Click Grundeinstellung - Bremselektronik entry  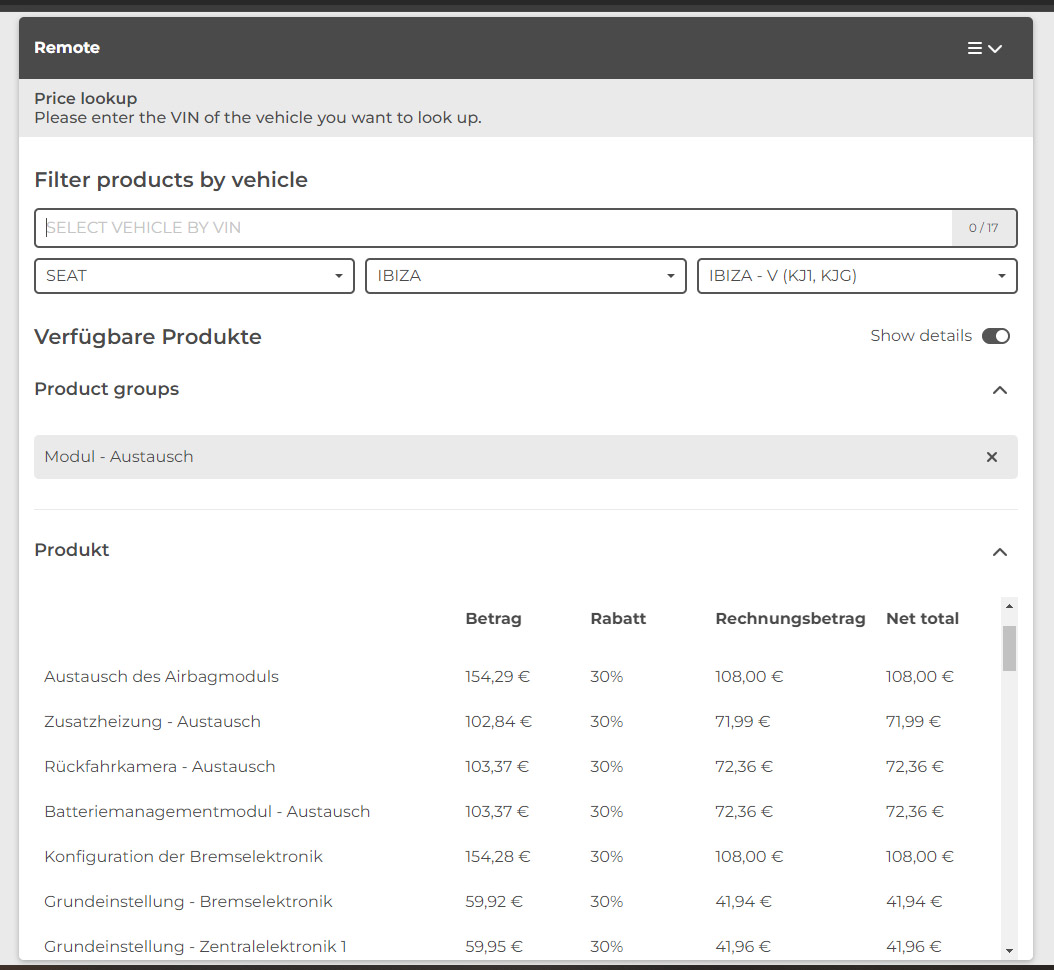188,902
